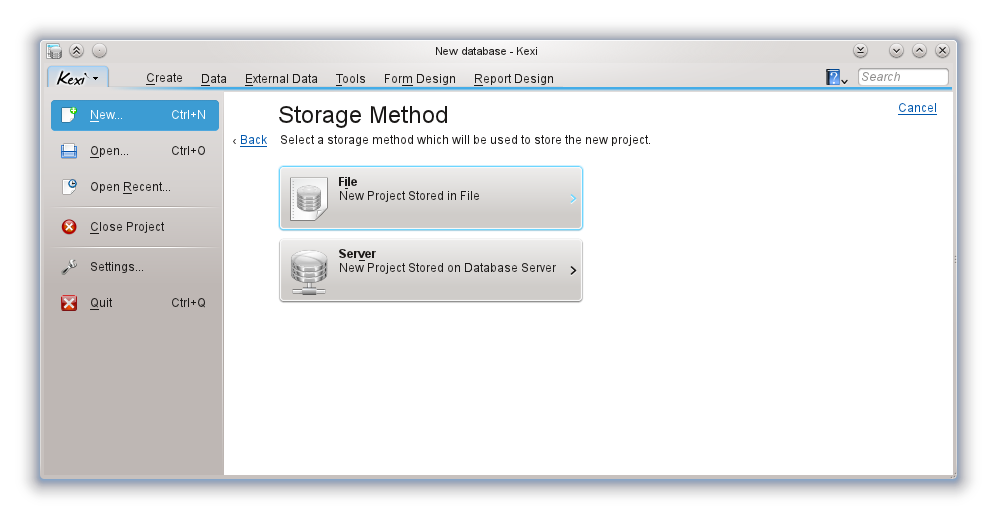Viewport: 997px width, 519px height.
Task: Click the Cancel link
Action: [917, 108]
